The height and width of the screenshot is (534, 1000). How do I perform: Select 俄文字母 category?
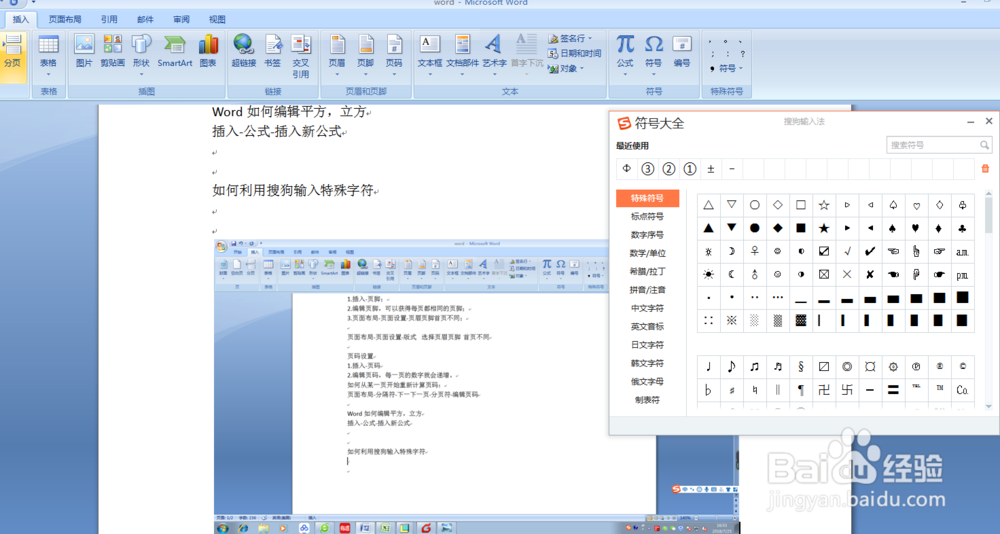pos(647,382)
